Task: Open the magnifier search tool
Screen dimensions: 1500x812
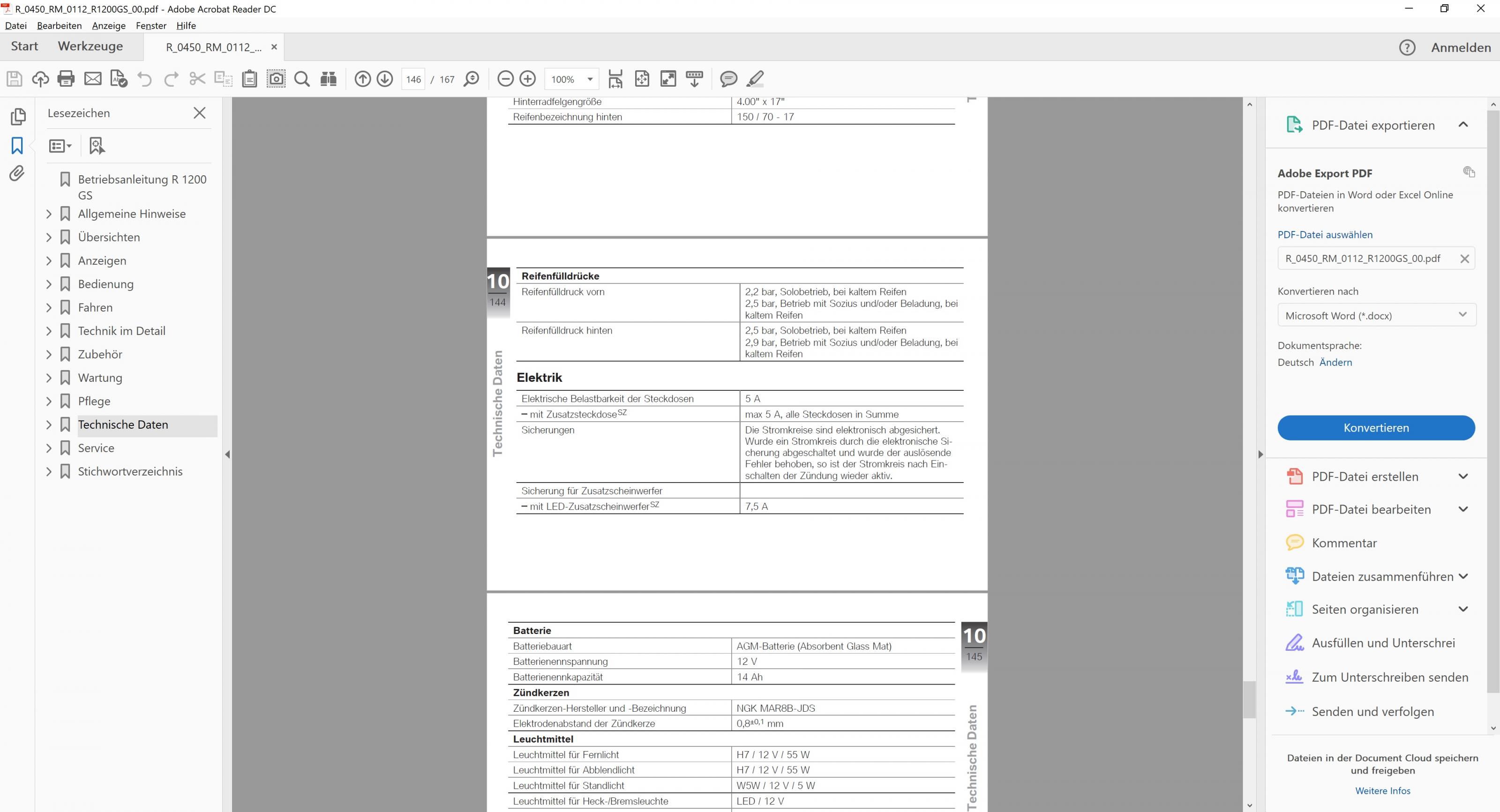Action: tap(301, 79)
